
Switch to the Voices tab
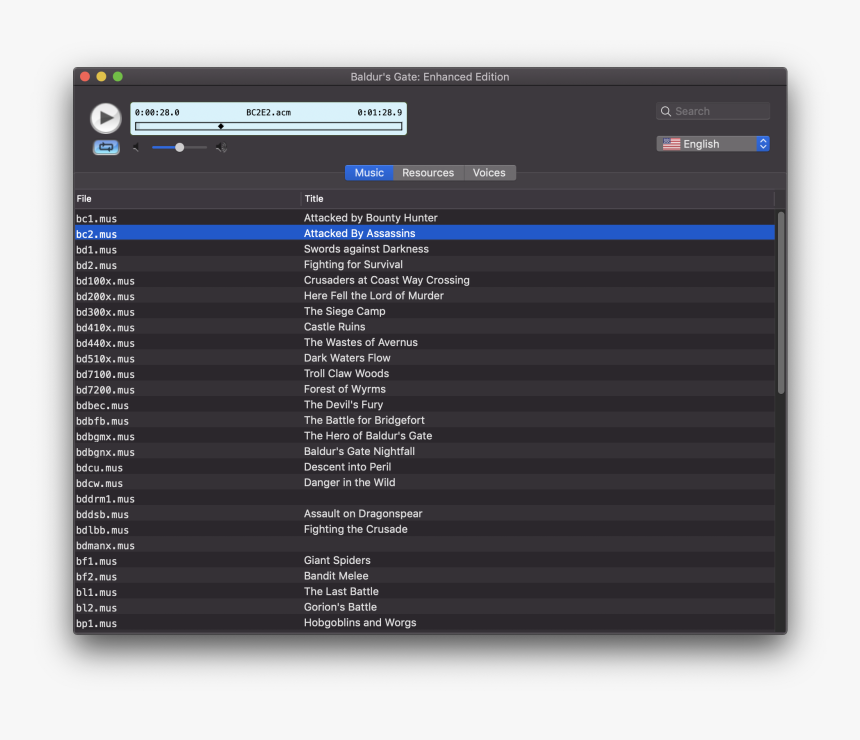click(489, 173)
